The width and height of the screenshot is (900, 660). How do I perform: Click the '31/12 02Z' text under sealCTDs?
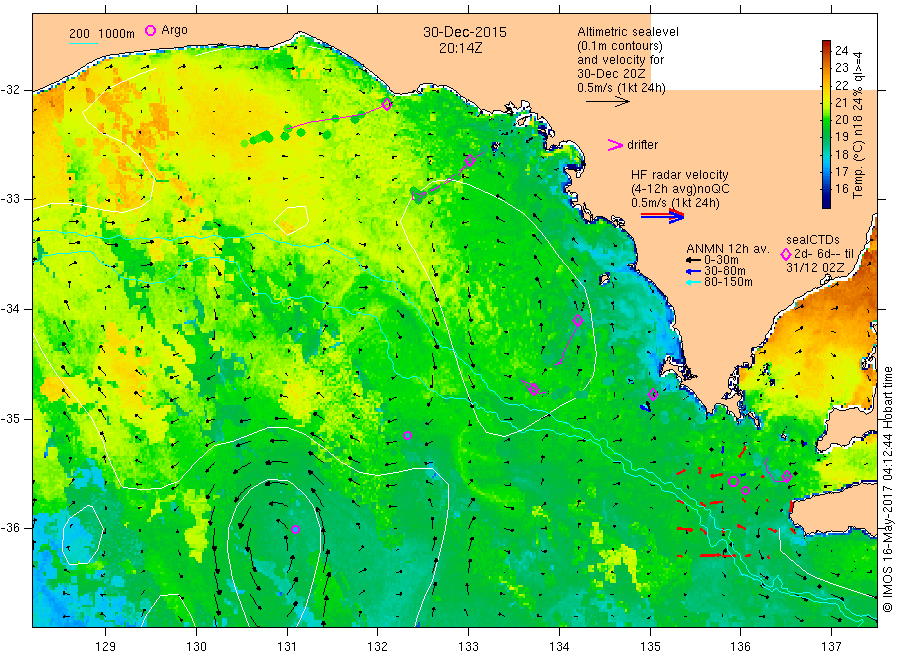[815, 268]
